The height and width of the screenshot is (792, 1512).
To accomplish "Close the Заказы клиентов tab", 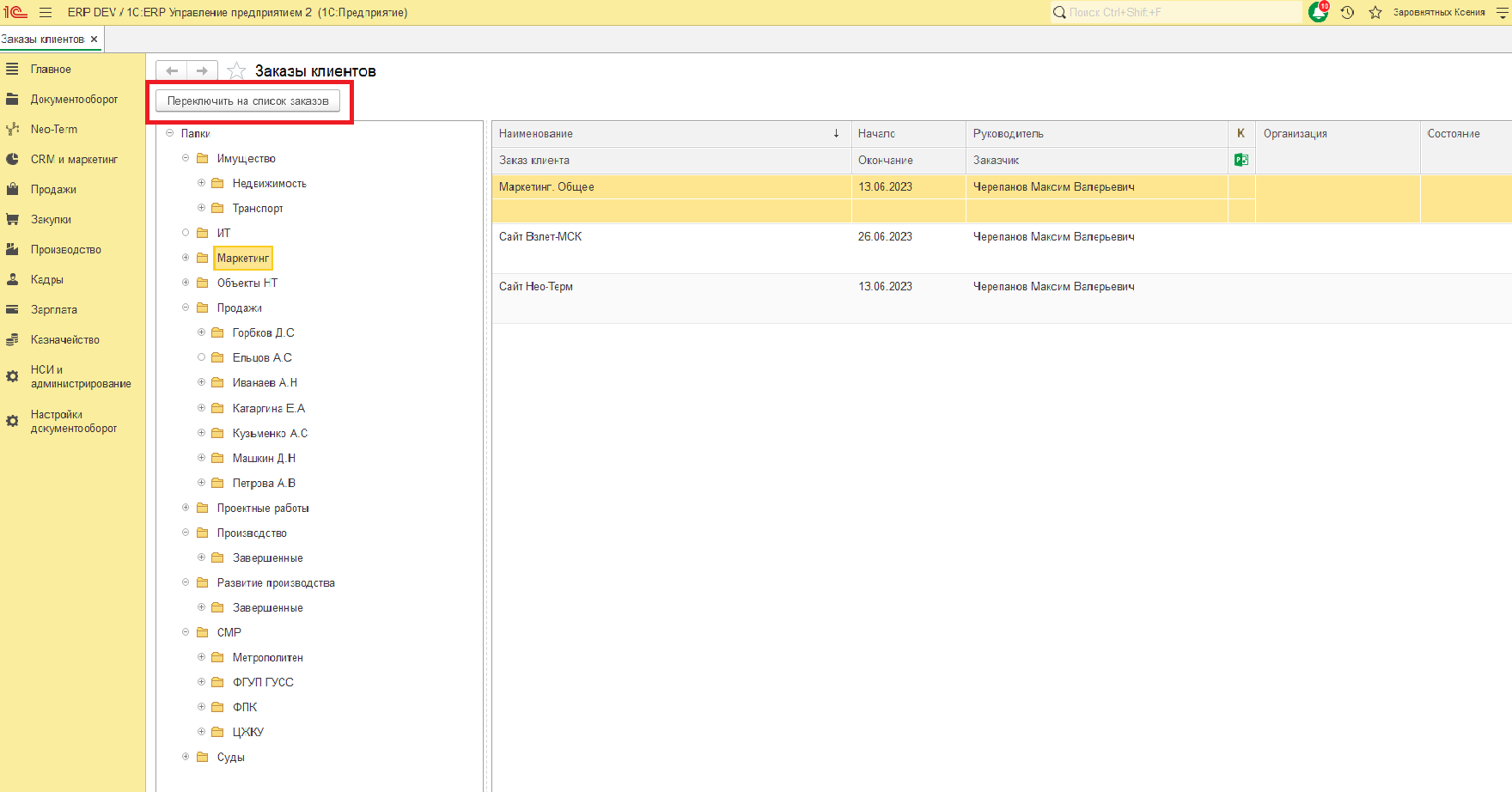I will point(94,39).
